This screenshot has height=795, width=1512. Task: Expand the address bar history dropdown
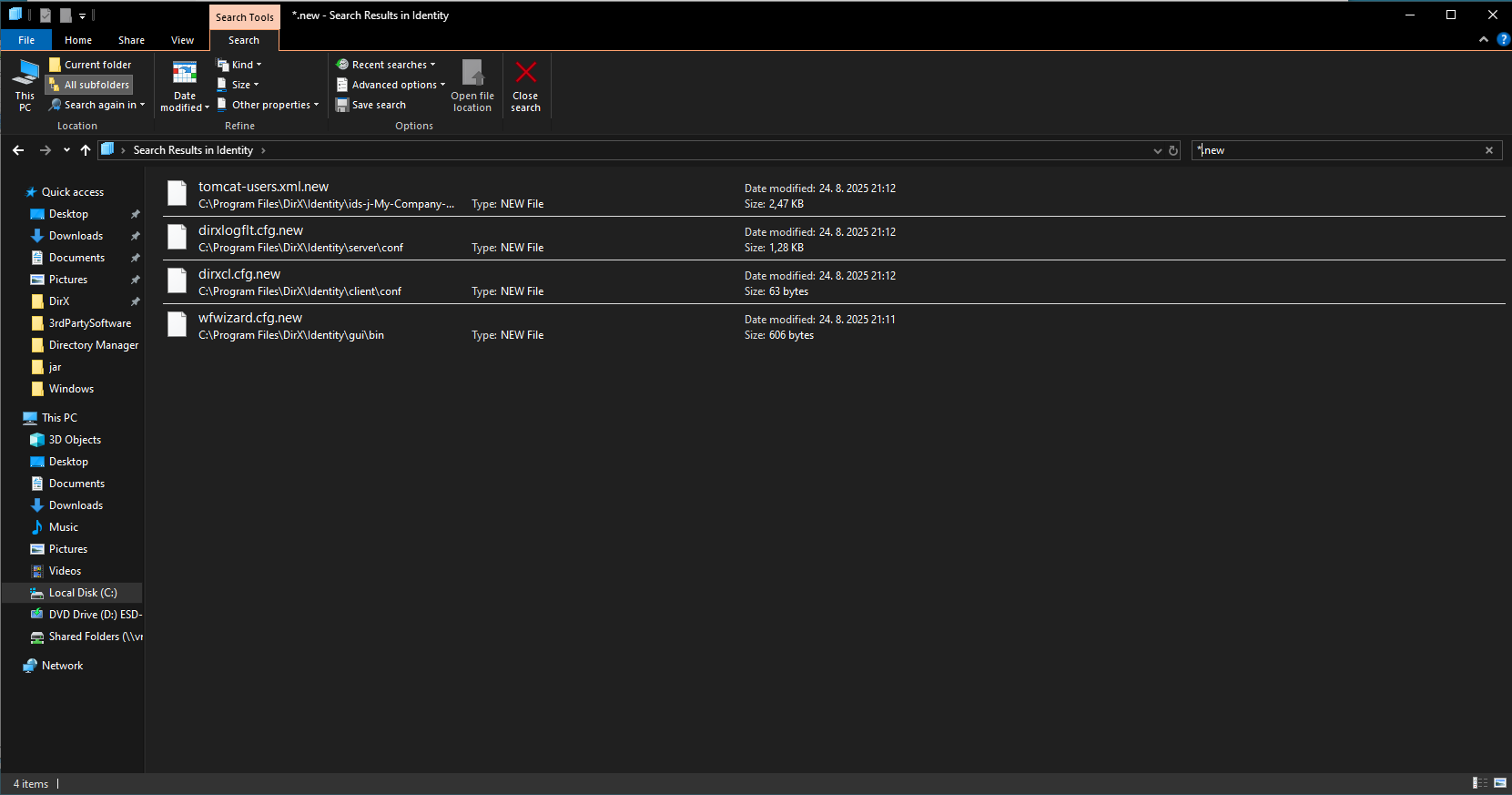point(1157,150)
